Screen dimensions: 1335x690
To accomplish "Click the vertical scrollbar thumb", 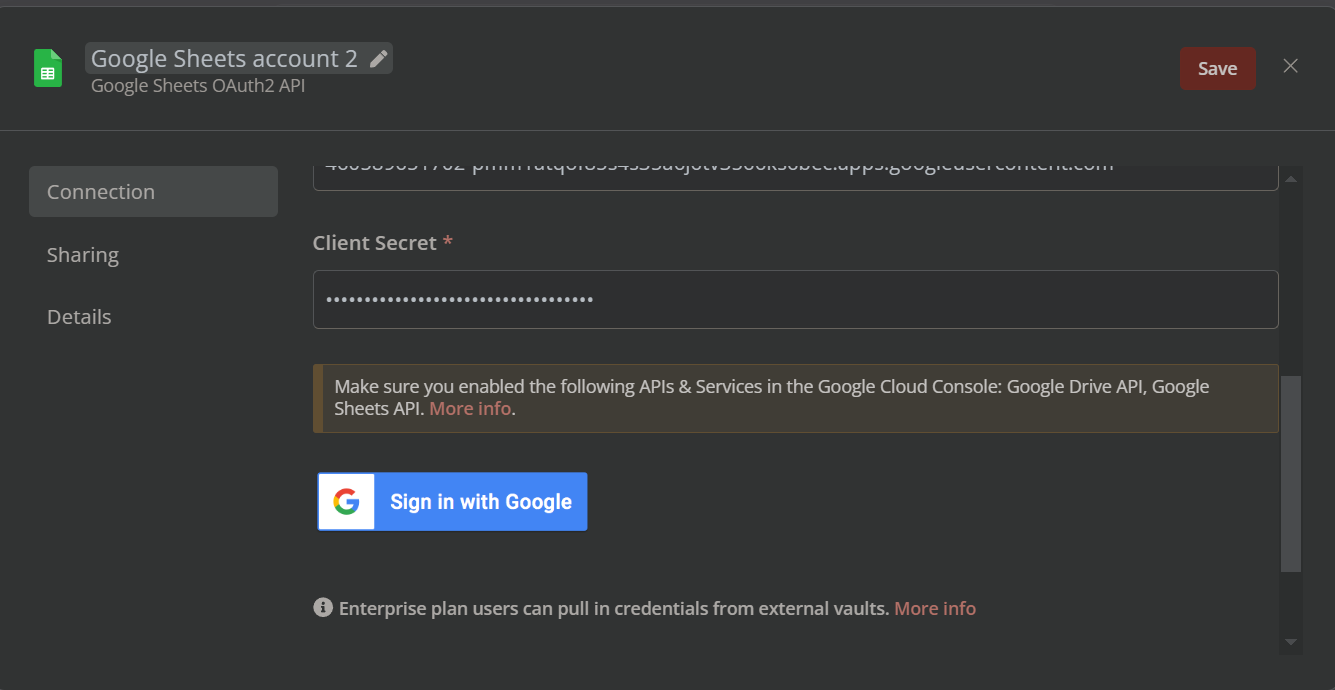I will pyautogui.click(x=1291, y=474).
